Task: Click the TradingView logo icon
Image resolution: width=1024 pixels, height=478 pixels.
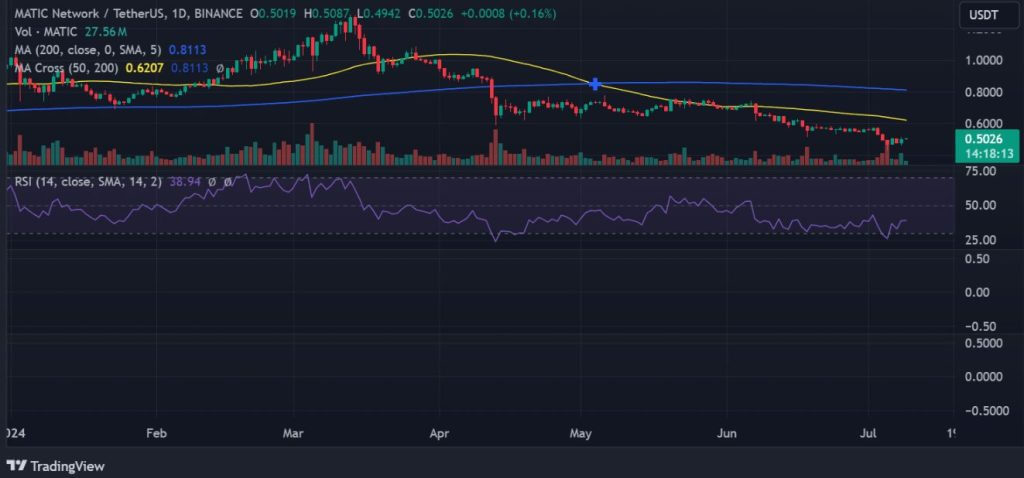Action: coord(16,466)
